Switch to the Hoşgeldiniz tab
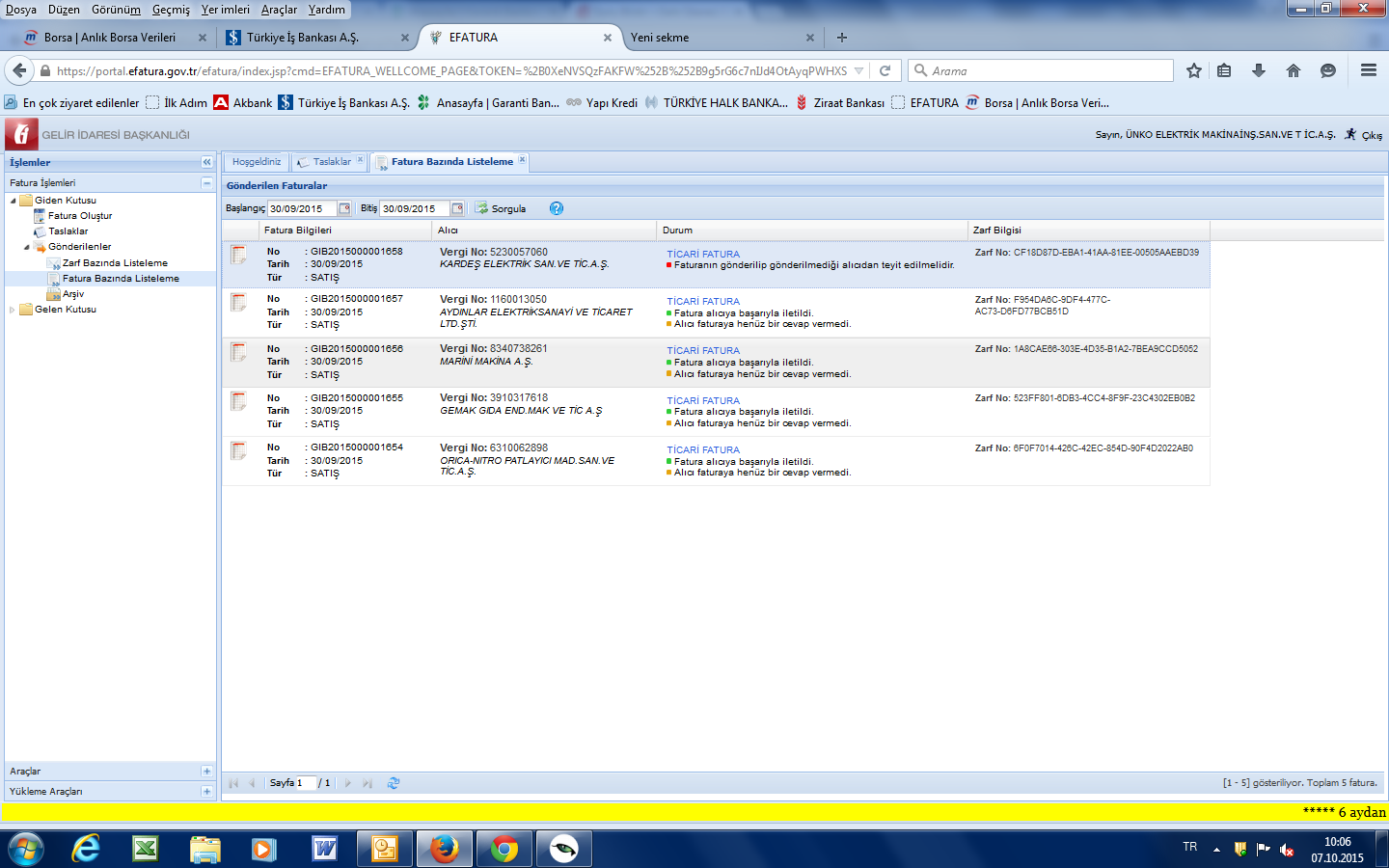The width and height of the screenshot is (1389, 868). tap(257, 162)
